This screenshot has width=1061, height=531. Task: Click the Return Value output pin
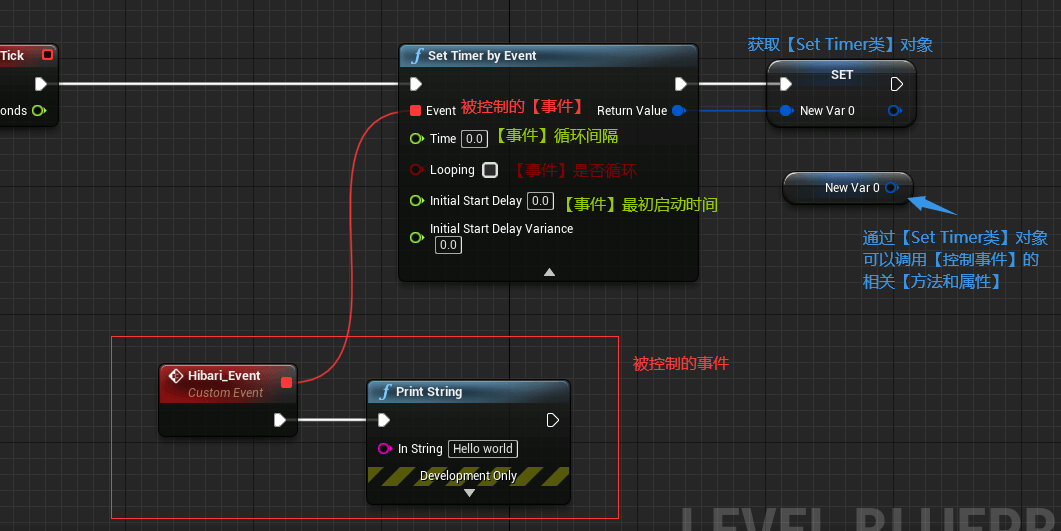click(679, 110)
